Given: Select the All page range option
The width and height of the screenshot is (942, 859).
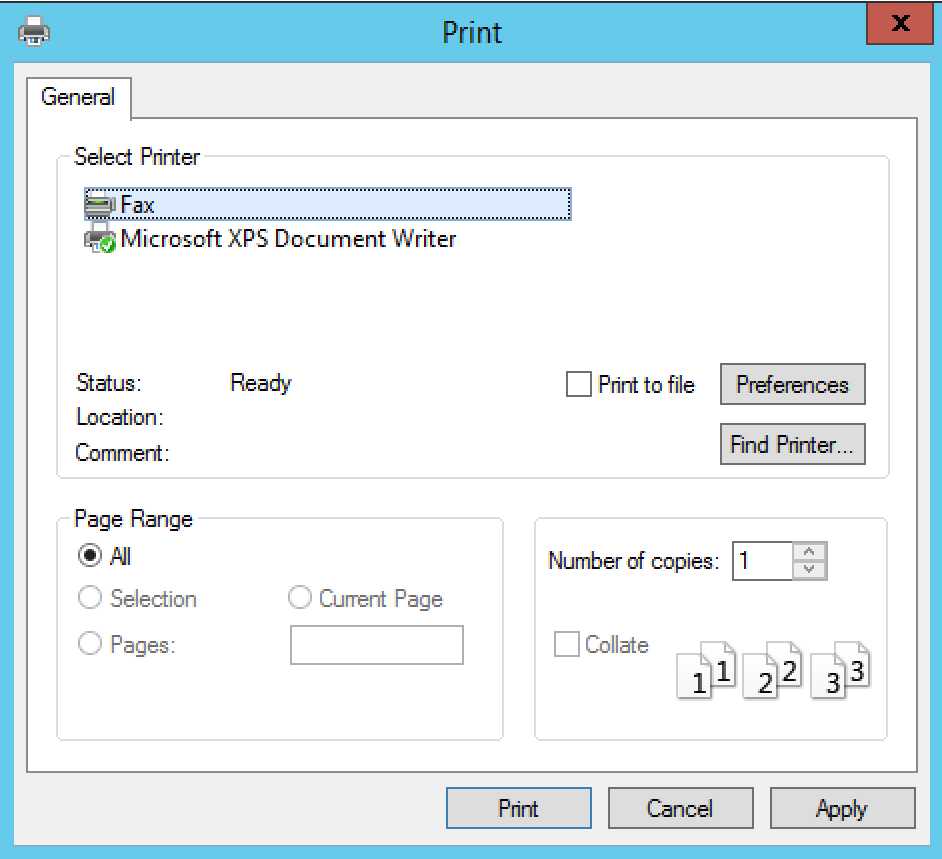Looking at the screenshot, I should click(x=90, y=556).
